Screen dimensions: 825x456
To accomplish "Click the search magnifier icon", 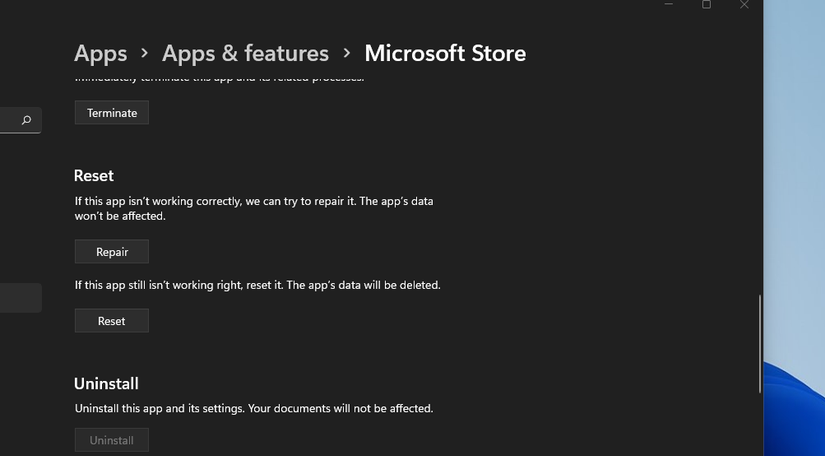I will tap(26, 121).
